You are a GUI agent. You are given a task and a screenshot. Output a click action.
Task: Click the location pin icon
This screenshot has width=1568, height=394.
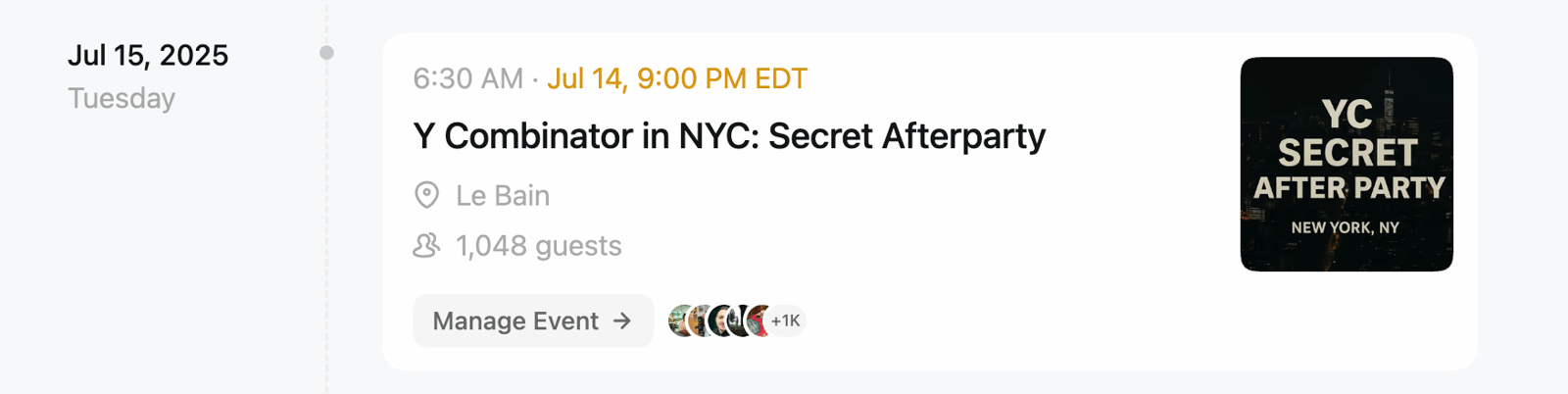[x=426, y=195]
